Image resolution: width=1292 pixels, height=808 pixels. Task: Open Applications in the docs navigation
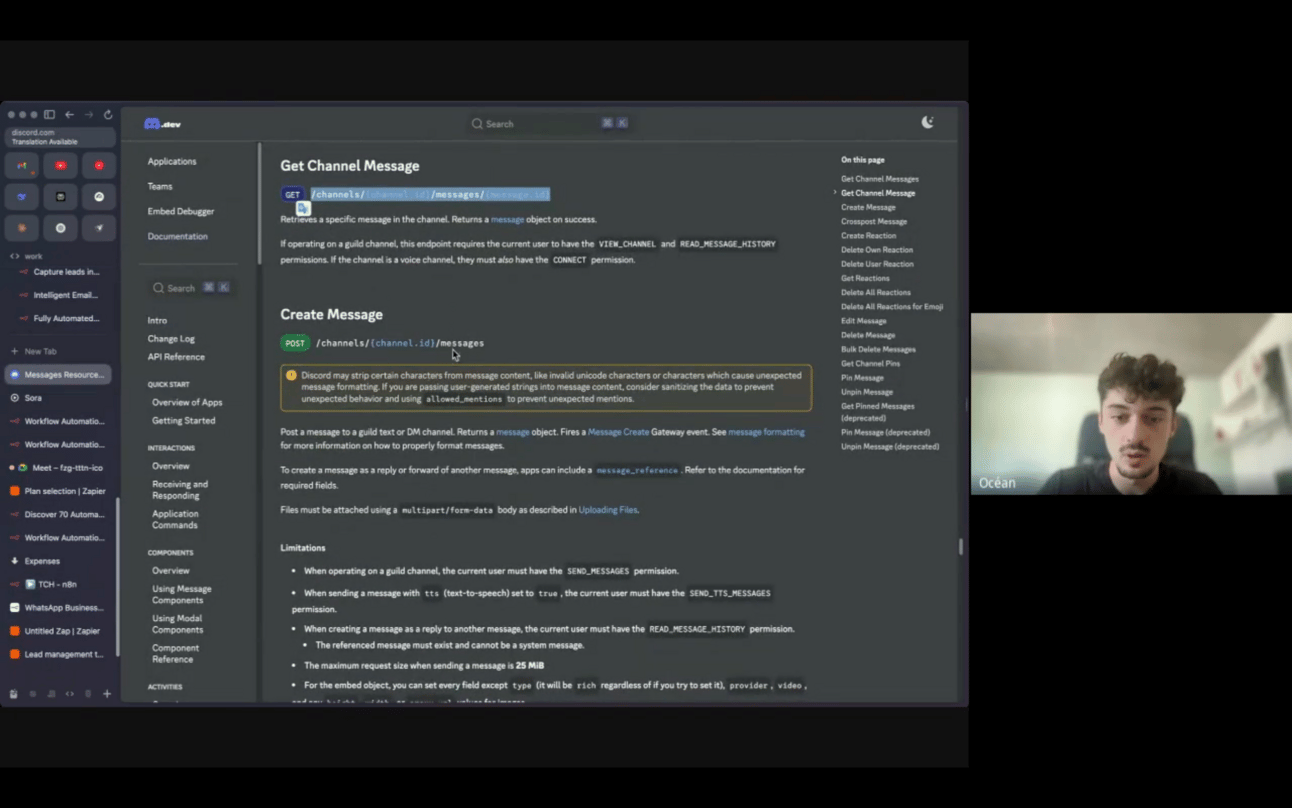point(172,161)
